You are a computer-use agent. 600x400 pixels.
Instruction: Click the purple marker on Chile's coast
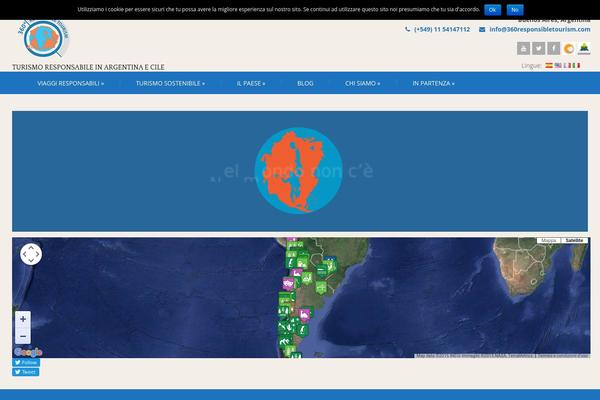(289, 284)
